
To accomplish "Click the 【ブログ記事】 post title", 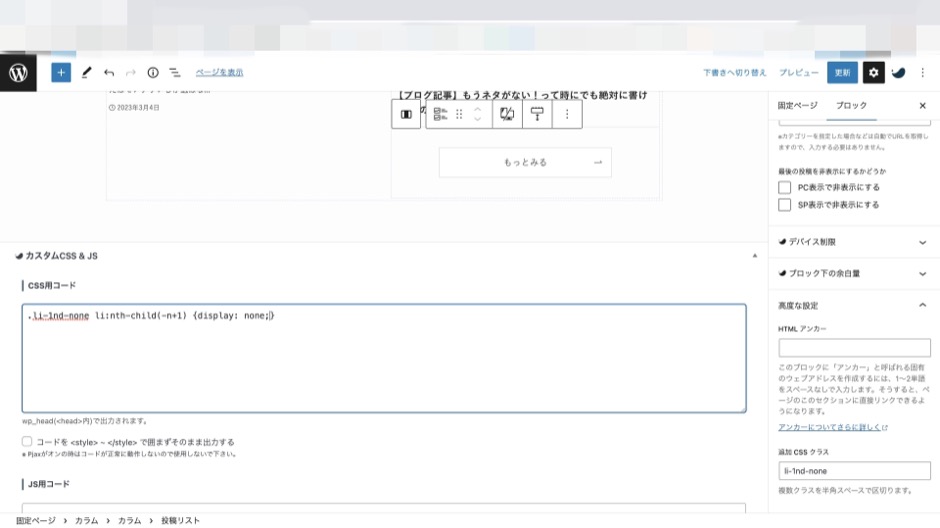I will [522, 95].
